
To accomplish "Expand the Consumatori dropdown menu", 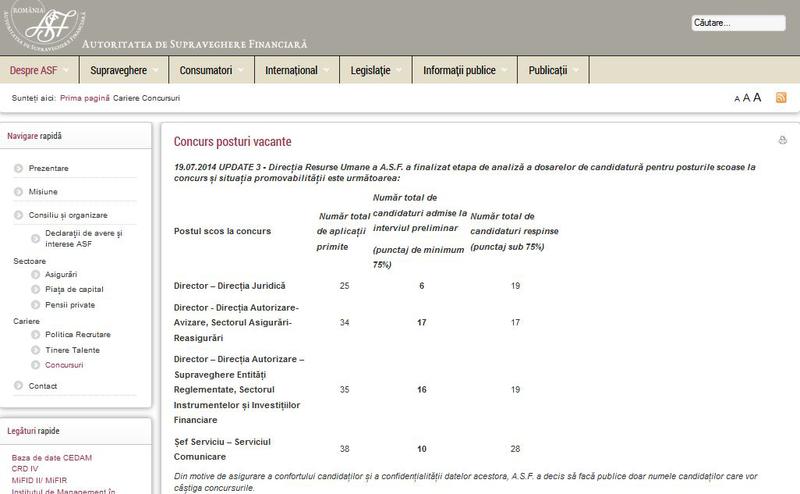I will click(x=206, y=70).
